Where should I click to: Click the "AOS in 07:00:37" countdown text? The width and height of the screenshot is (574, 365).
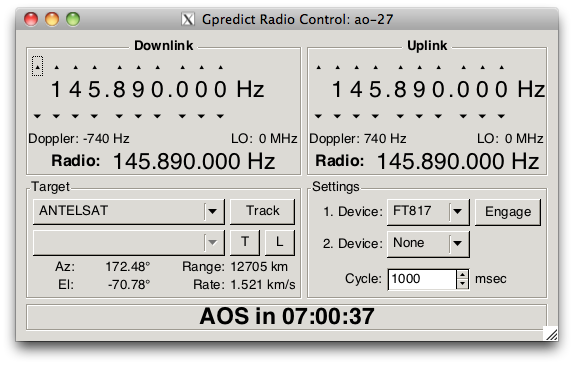coord(287,316)
